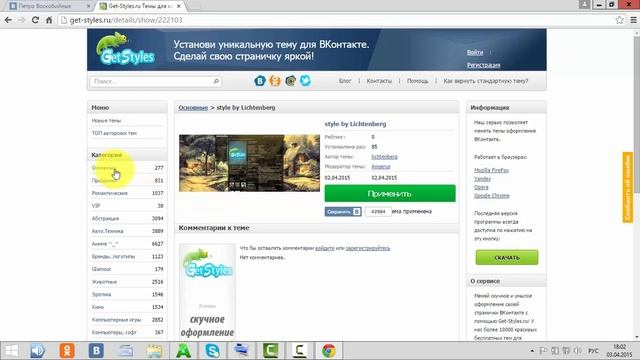This screenshot has height=360, width=640.
Task: Reload the page with the refresh icon
Action: [x=35, y=20]
